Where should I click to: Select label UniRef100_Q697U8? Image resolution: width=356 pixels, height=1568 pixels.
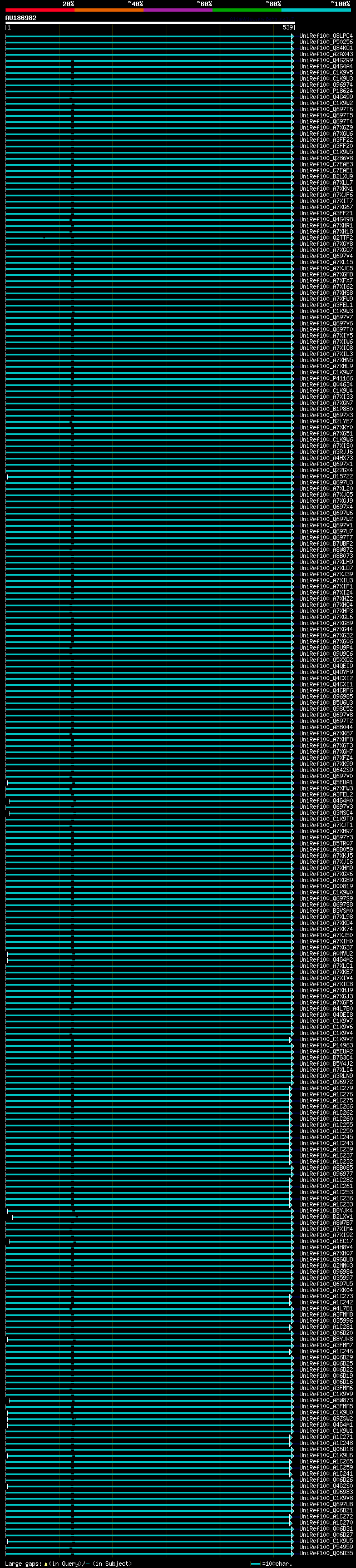325,1504
